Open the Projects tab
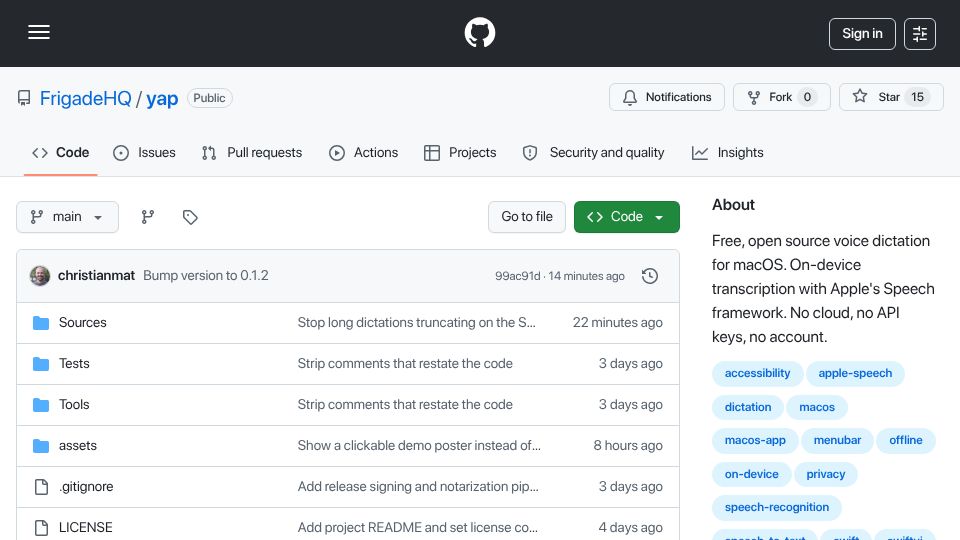The width and height of the screenshot is (960, 540). pyautogui.click(x=460, y=153)
